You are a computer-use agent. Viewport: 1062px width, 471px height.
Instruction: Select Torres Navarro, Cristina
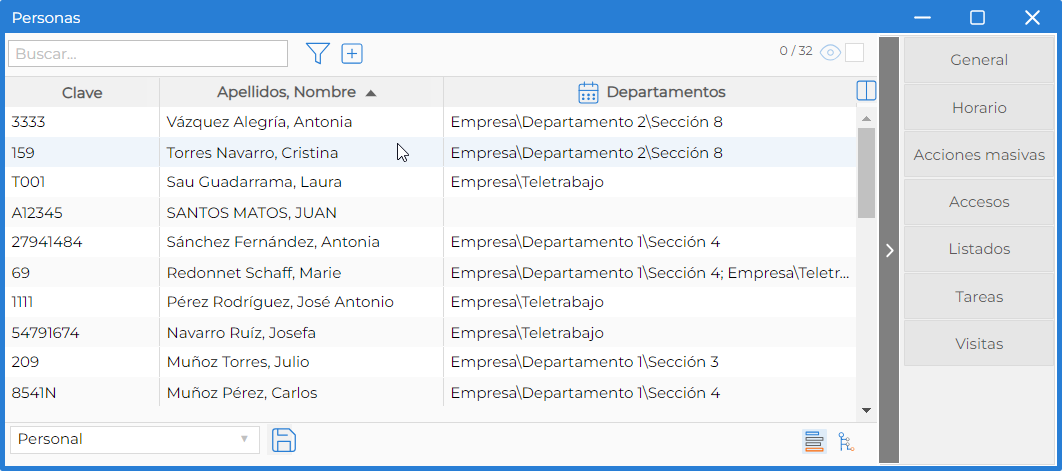click(x=431, y=152)
